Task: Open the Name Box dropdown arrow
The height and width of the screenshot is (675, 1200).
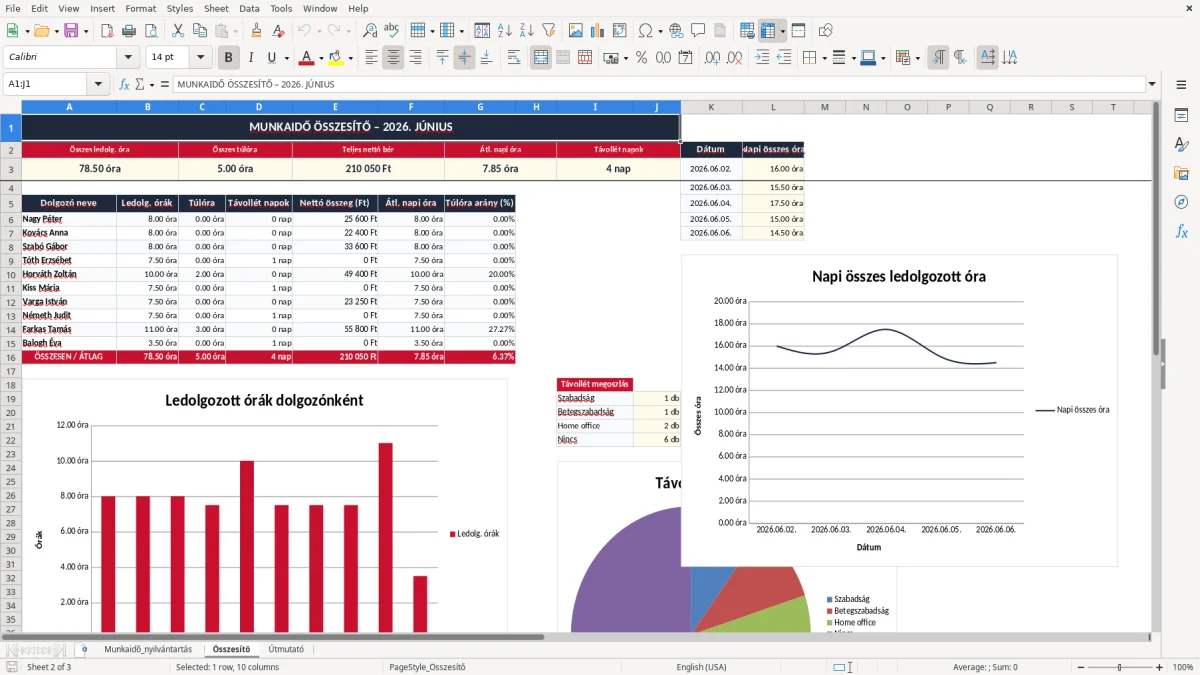Action: [98, 84]
